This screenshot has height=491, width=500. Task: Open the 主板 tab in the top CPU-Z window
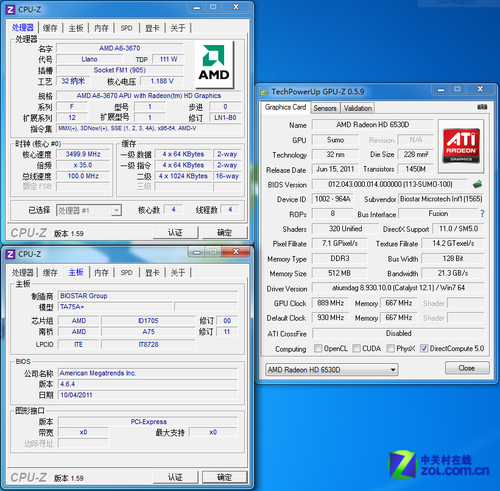click(76, 28)
